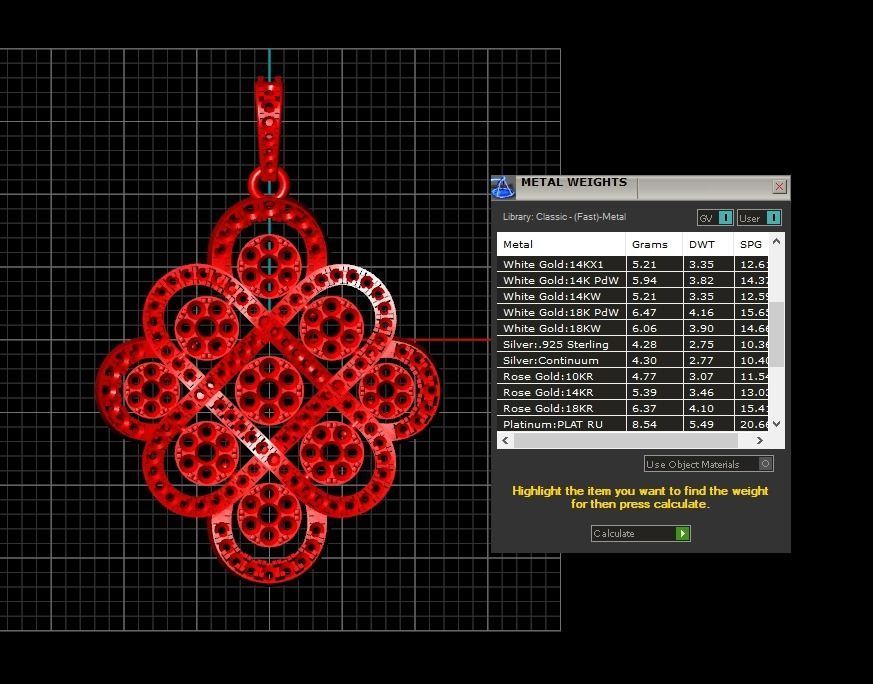This screenshot has height=684, width=873.
Task: Select the Rose Gold:10KR row
Action: tap(633, 376)
